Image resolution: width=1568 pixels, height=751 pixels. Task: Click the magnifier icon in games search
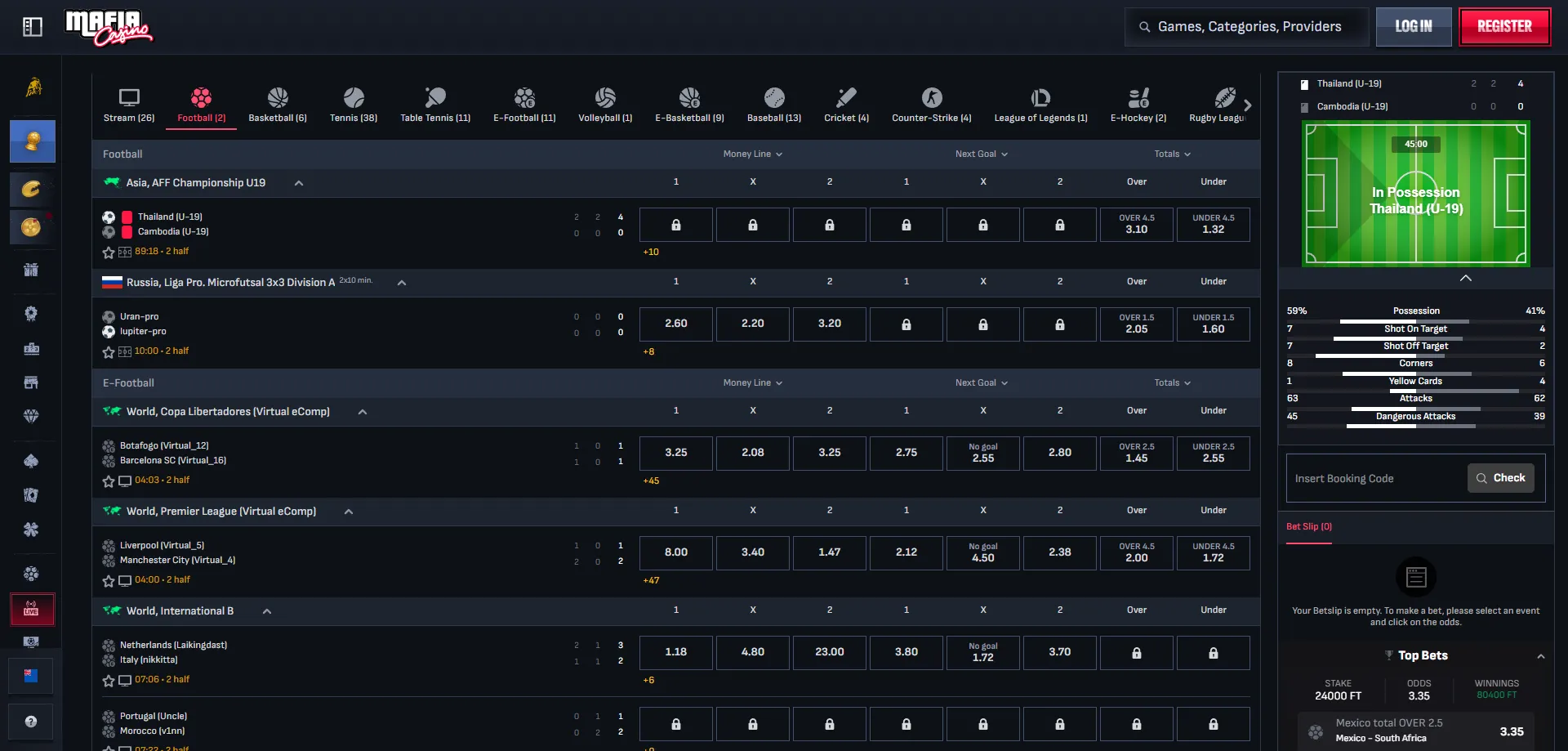(x=1144, y=27)
